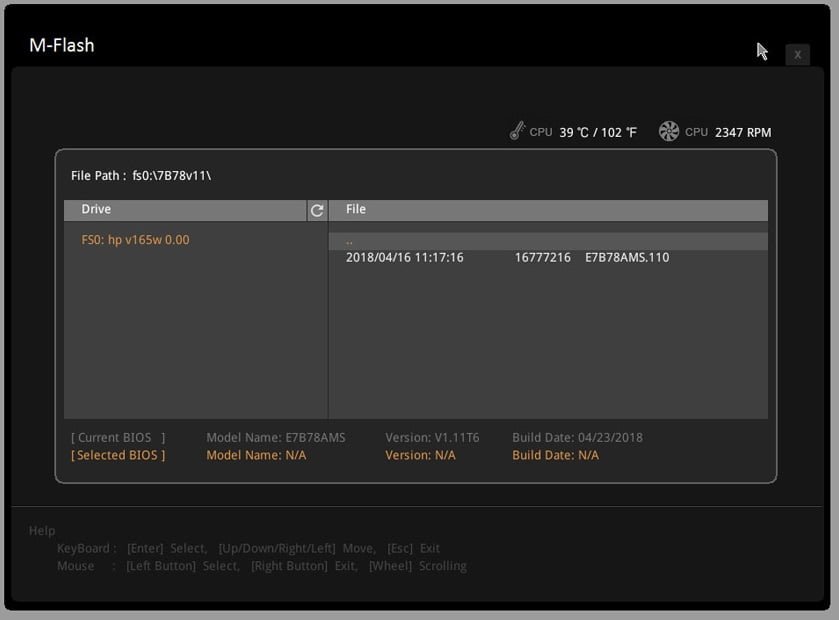Click the M-Flash title text
Image resolution: width=839 pixels, height=620 pixels.
[62, 46]
